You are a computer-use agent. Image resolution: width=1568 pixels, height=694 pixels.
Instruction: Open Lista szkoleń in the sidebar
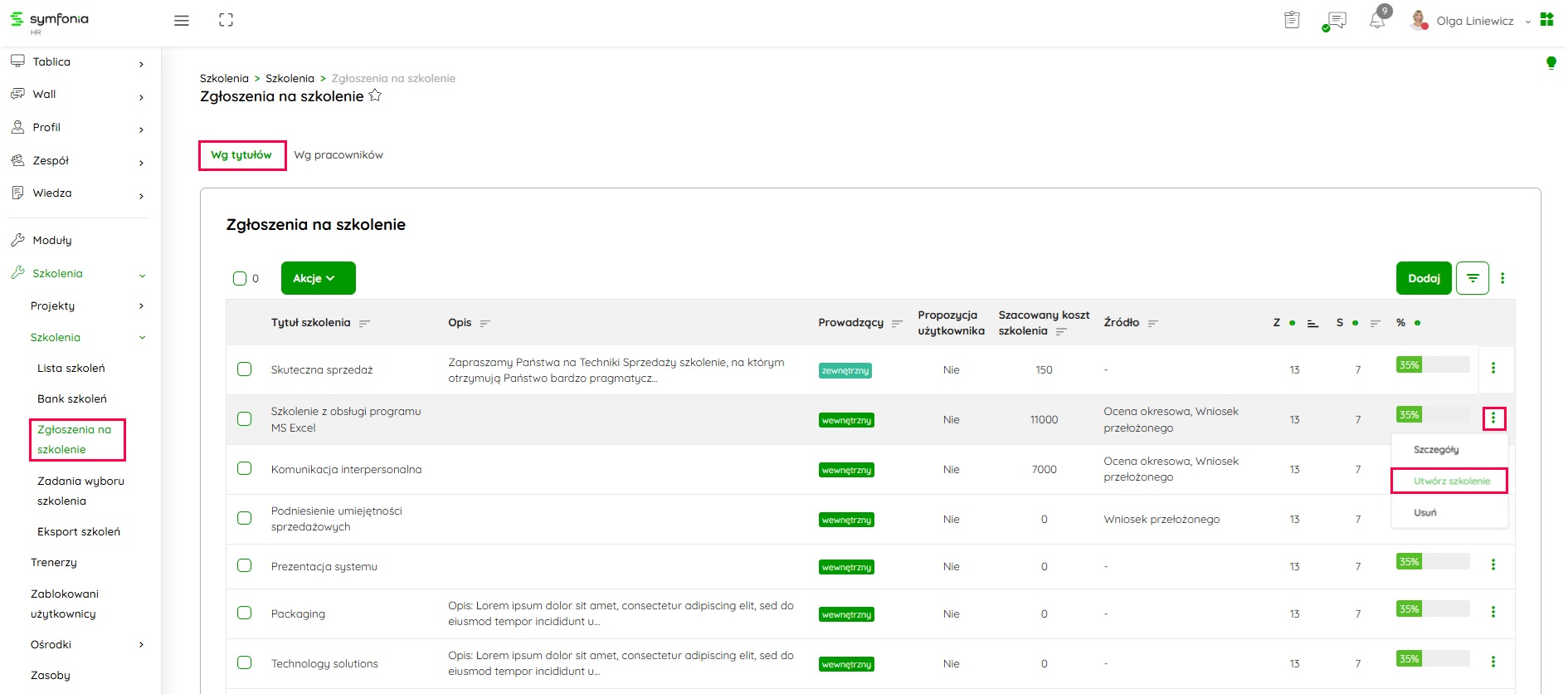pyautogui.click(x=71, y=368)
